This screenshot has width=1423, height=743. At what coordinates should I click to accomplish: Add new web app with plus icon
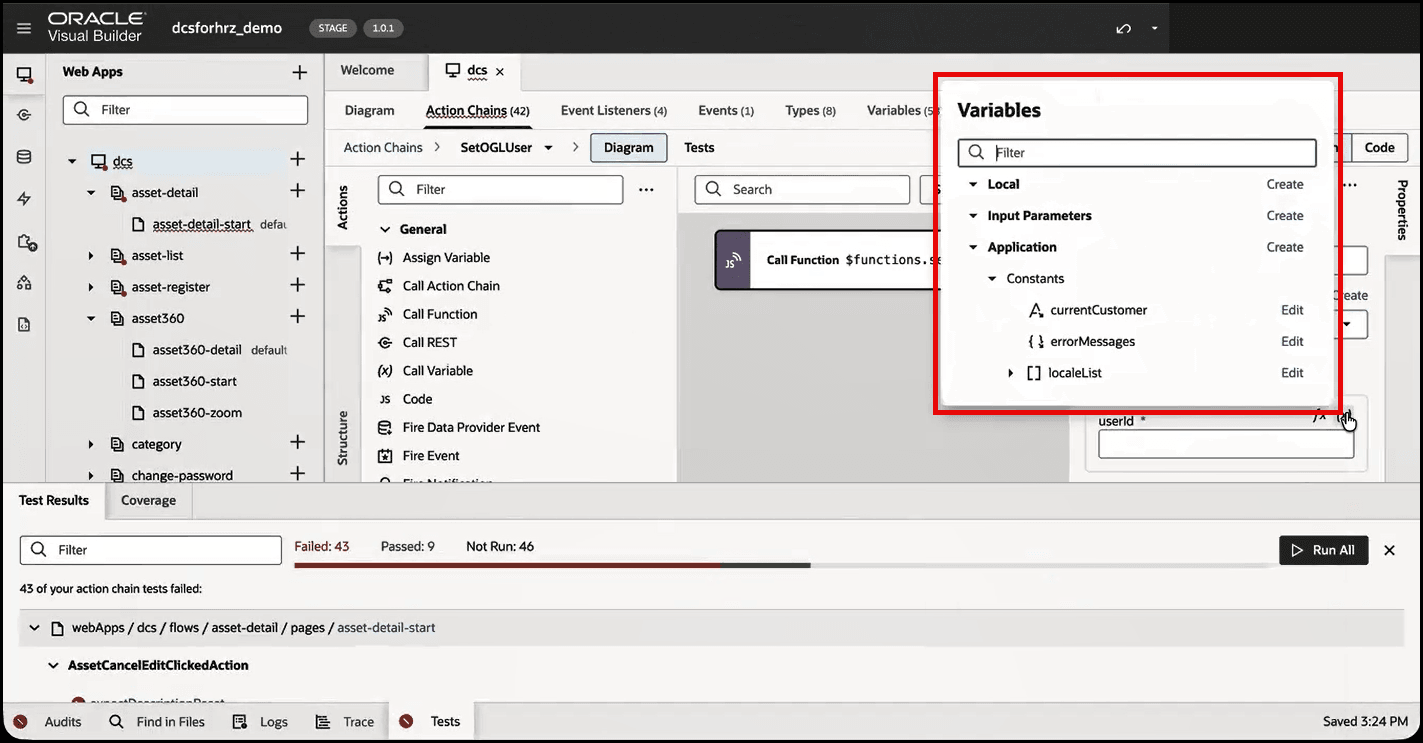tap(298, 72)
